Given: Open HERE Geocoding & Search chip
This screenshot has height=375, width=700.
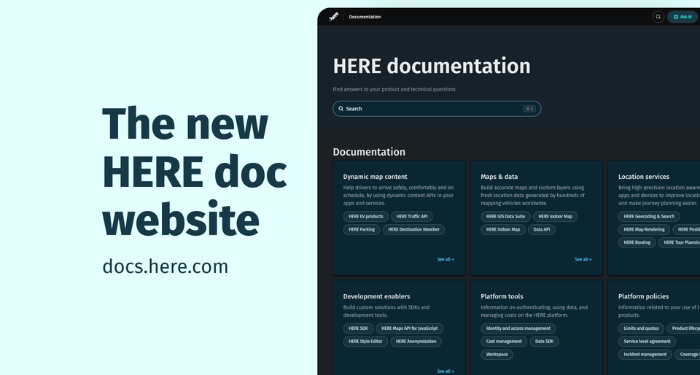Looking at the screenshot, I should 649,217.
